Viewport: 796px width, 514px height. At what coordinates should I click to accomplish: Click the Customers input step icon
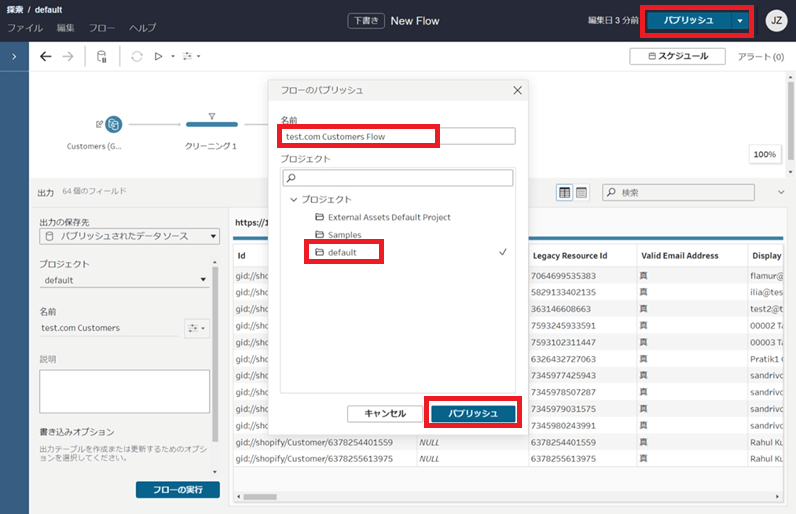tap(113, 124)
